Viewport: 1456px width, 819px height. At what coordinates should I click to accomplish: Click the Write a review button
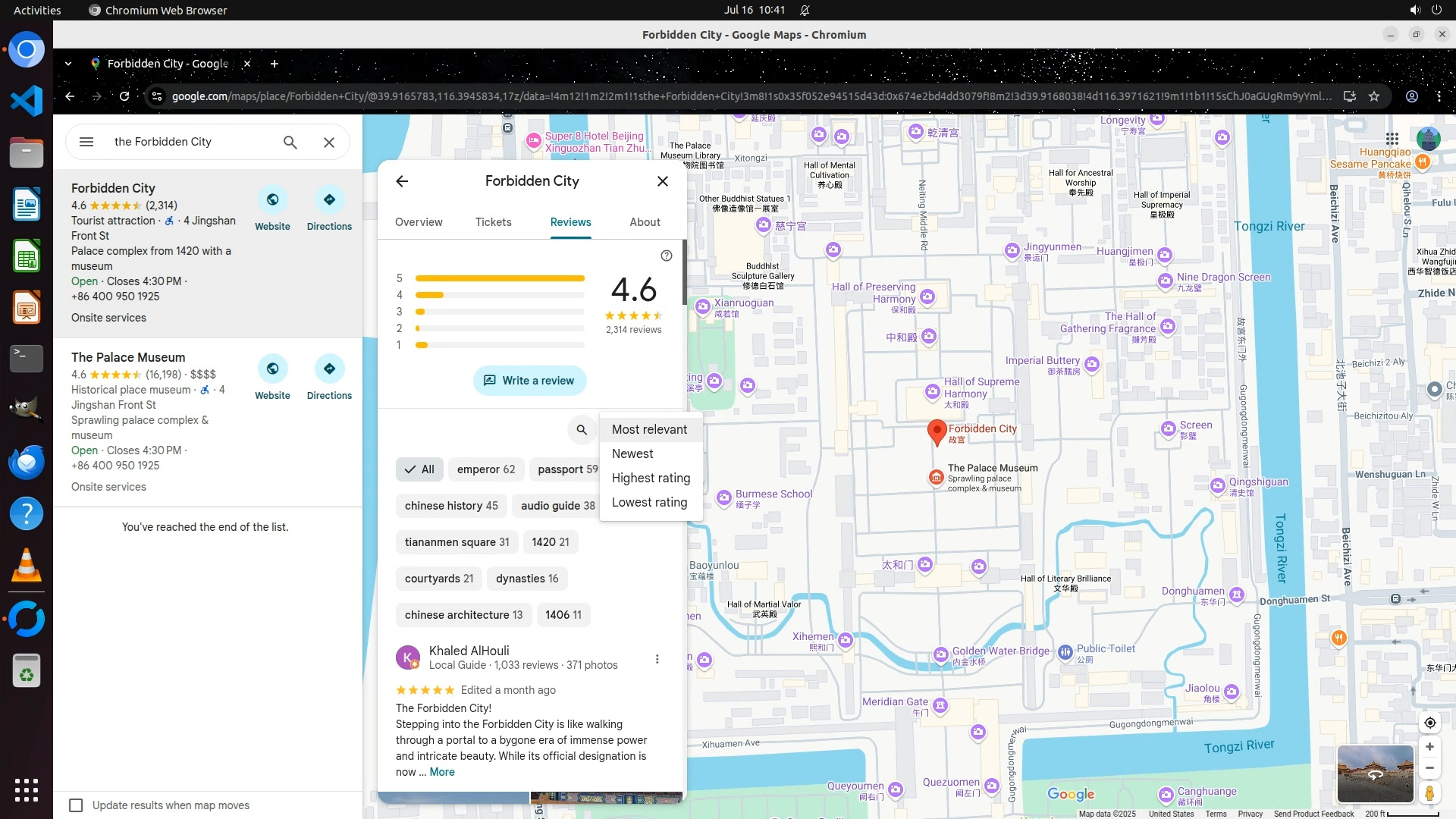tap(529, 381)
